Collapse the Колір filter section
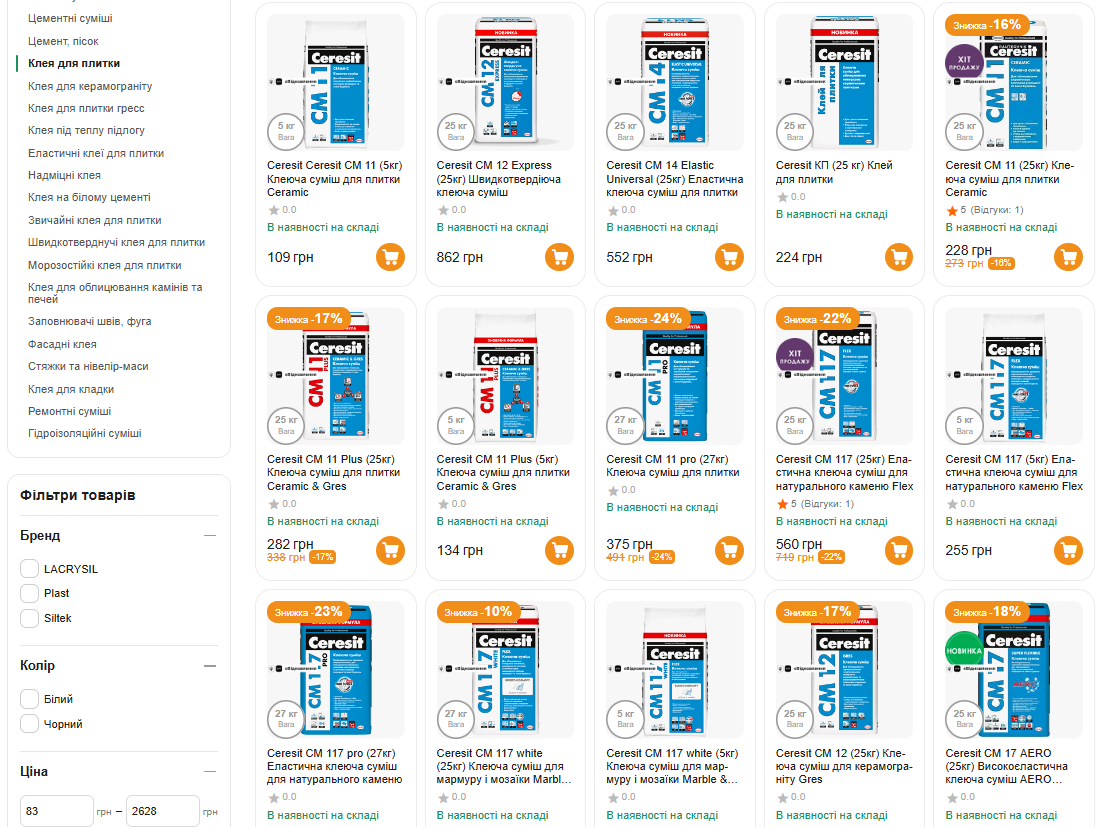The width and height of the screenshot is (1109, 827). [x=210, y=666]
